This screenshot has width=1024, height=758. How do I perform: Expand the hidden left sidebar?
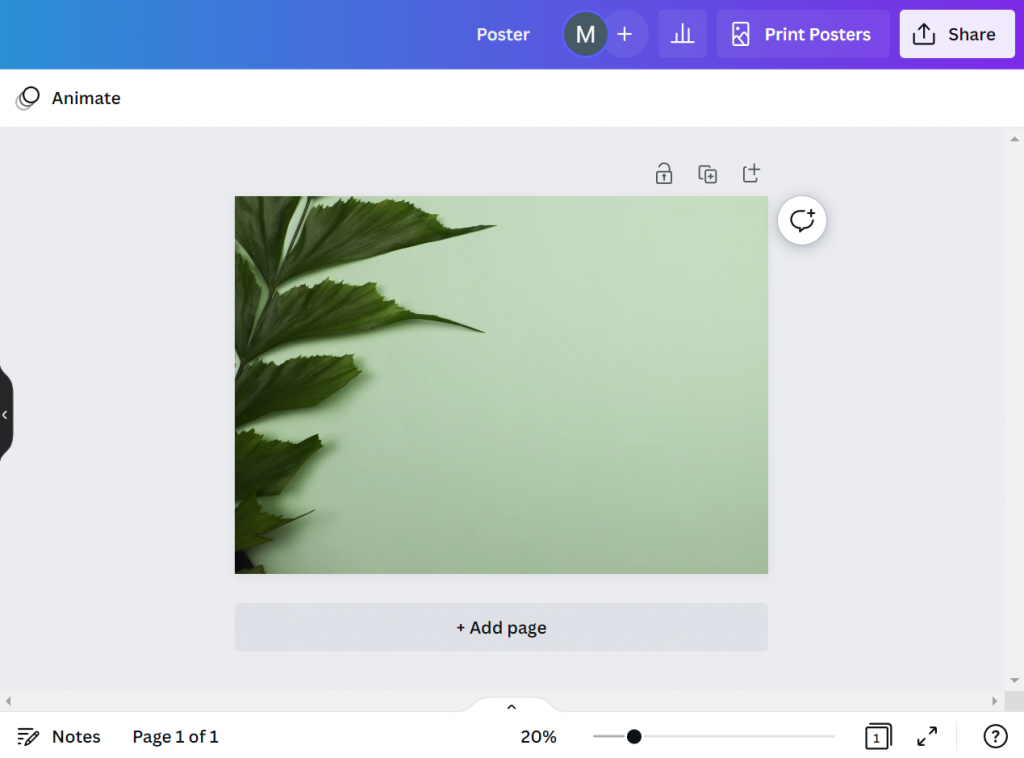(x=6, y=414)
